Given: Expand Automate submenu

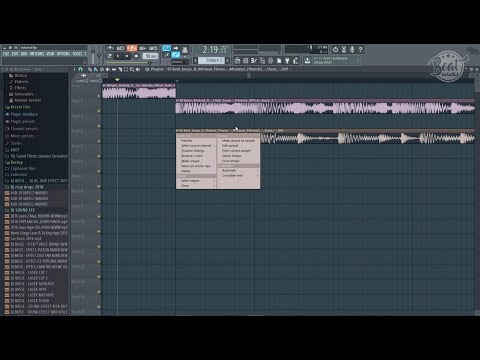Looking at the screenshot, I should click(239, 170).
